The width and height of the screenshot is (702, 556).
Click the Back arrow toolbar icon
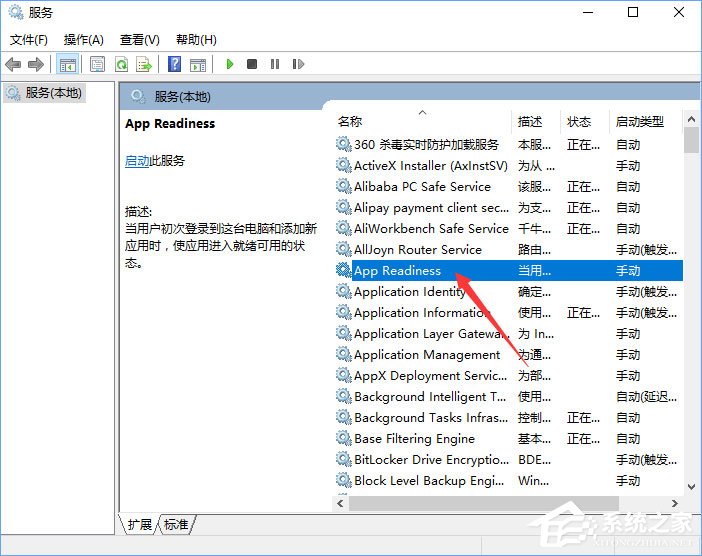point(13,64)
